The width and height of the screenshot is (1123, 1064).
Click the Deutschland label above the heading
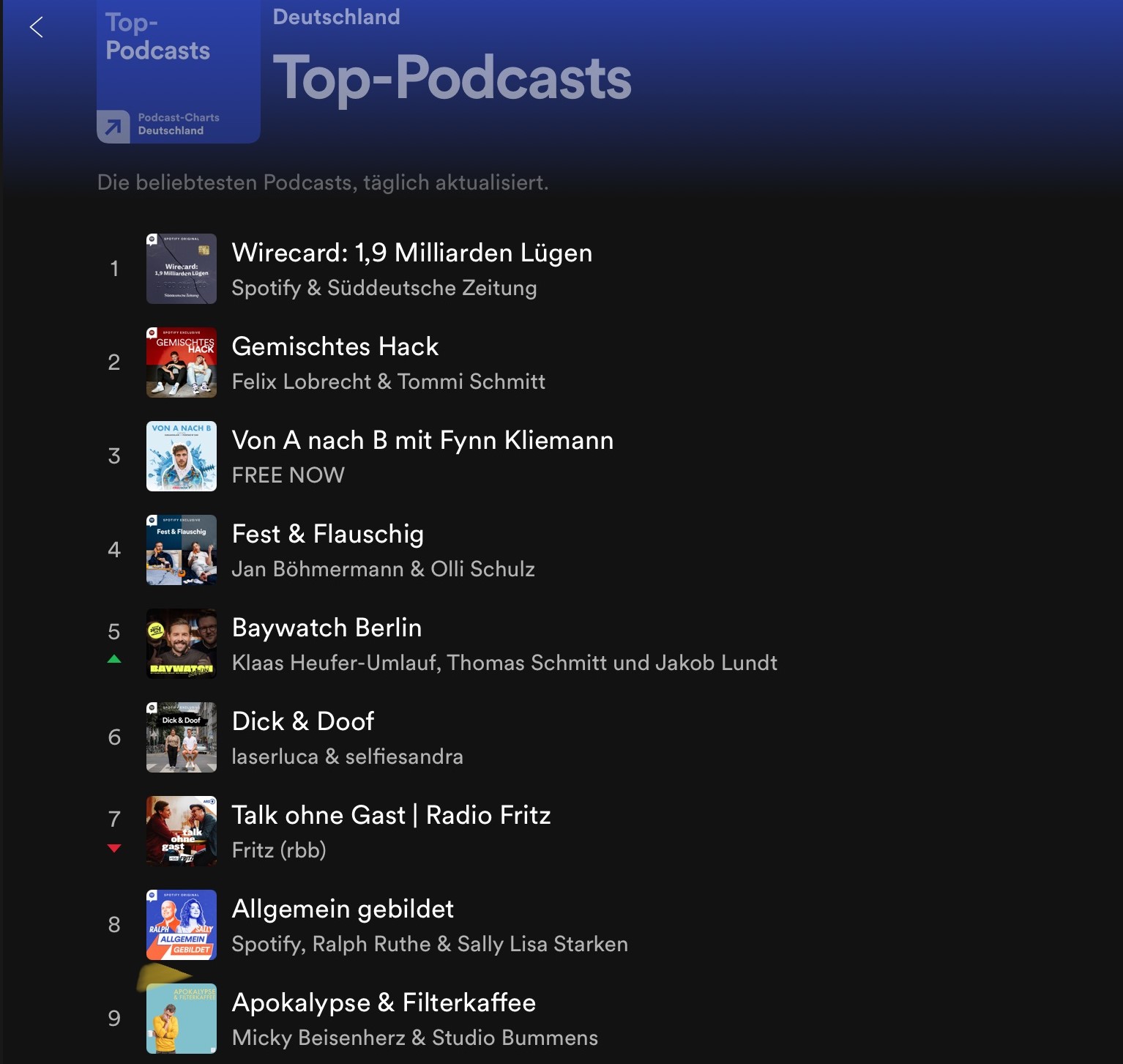click(336, 17)
